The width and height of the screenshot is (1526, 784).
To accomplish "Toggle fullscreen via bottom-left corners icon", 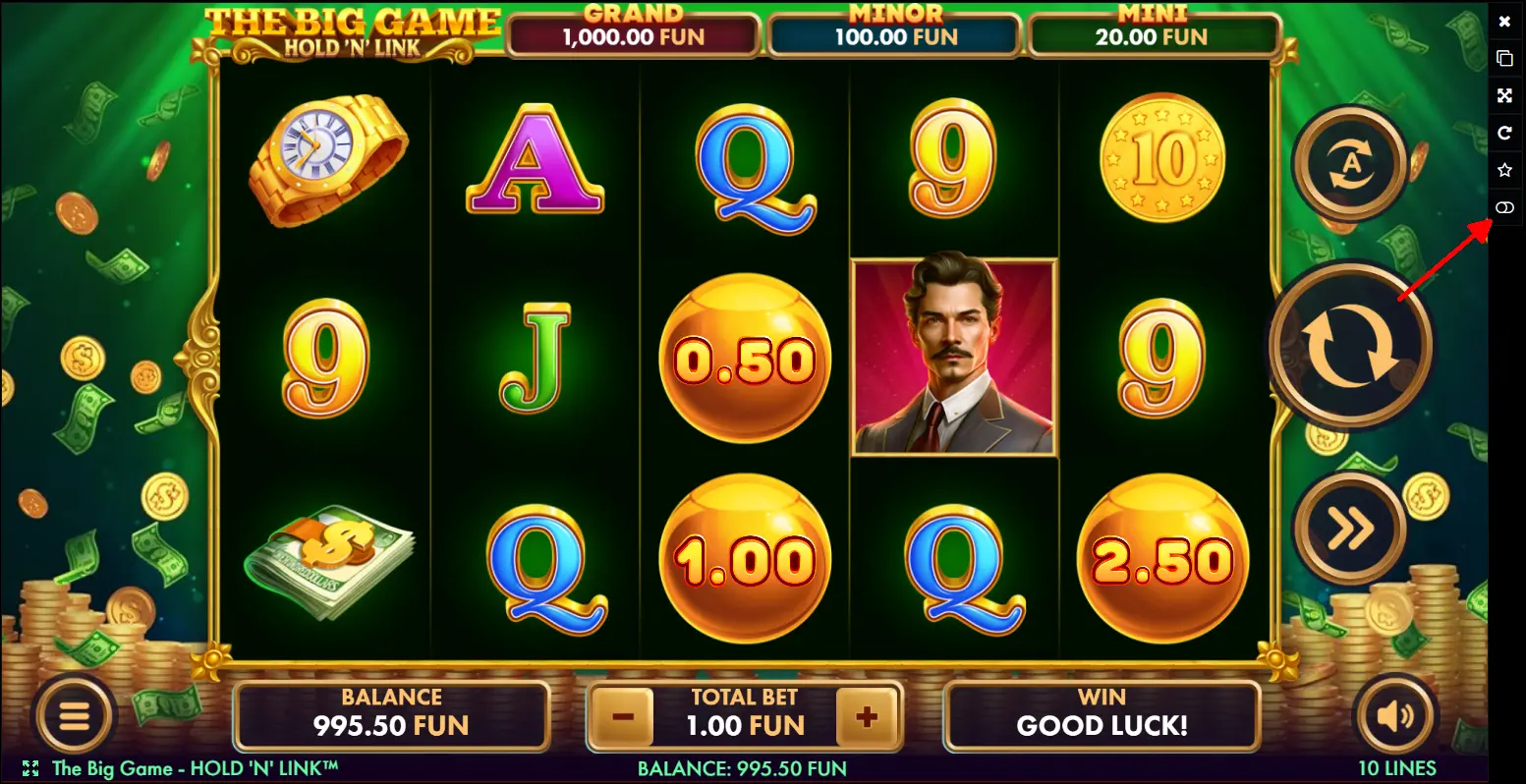I will point(30,768).
